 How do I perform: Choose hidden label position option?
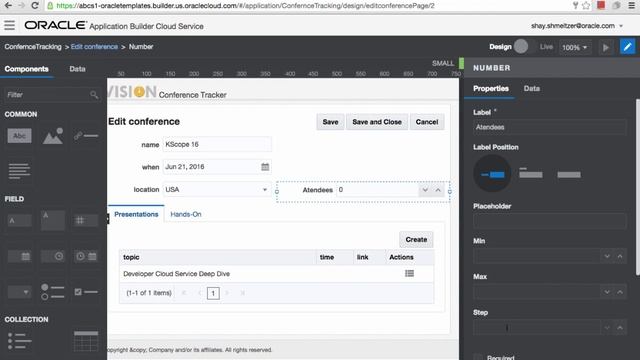click(569, 175)
